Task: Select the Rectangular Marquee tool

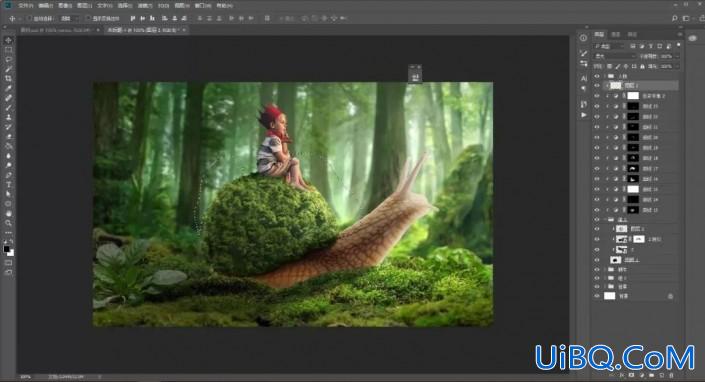Action: point(9,50)
